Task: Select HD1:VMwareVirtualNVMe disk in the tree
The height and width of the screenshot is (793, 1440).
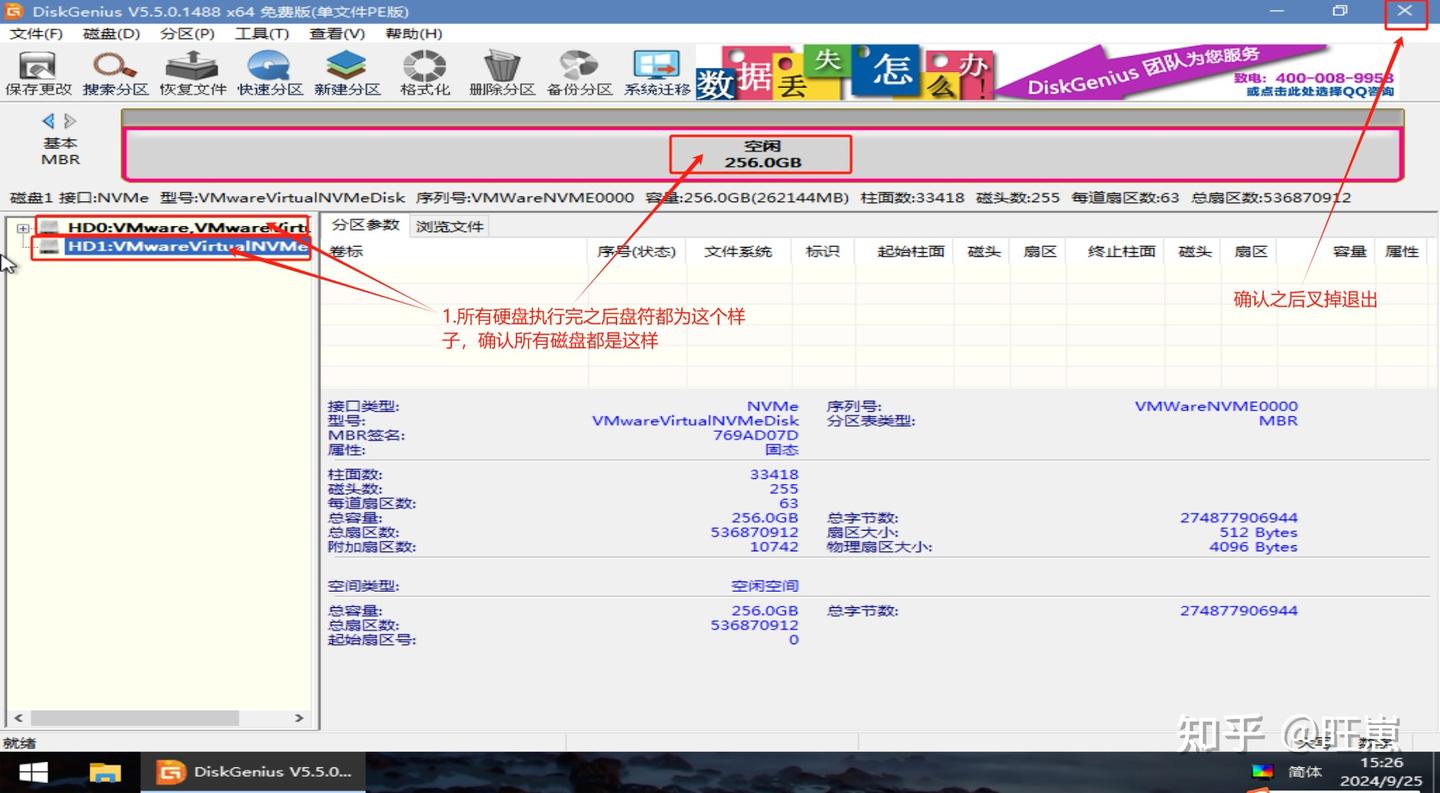Action: (187, 247)
